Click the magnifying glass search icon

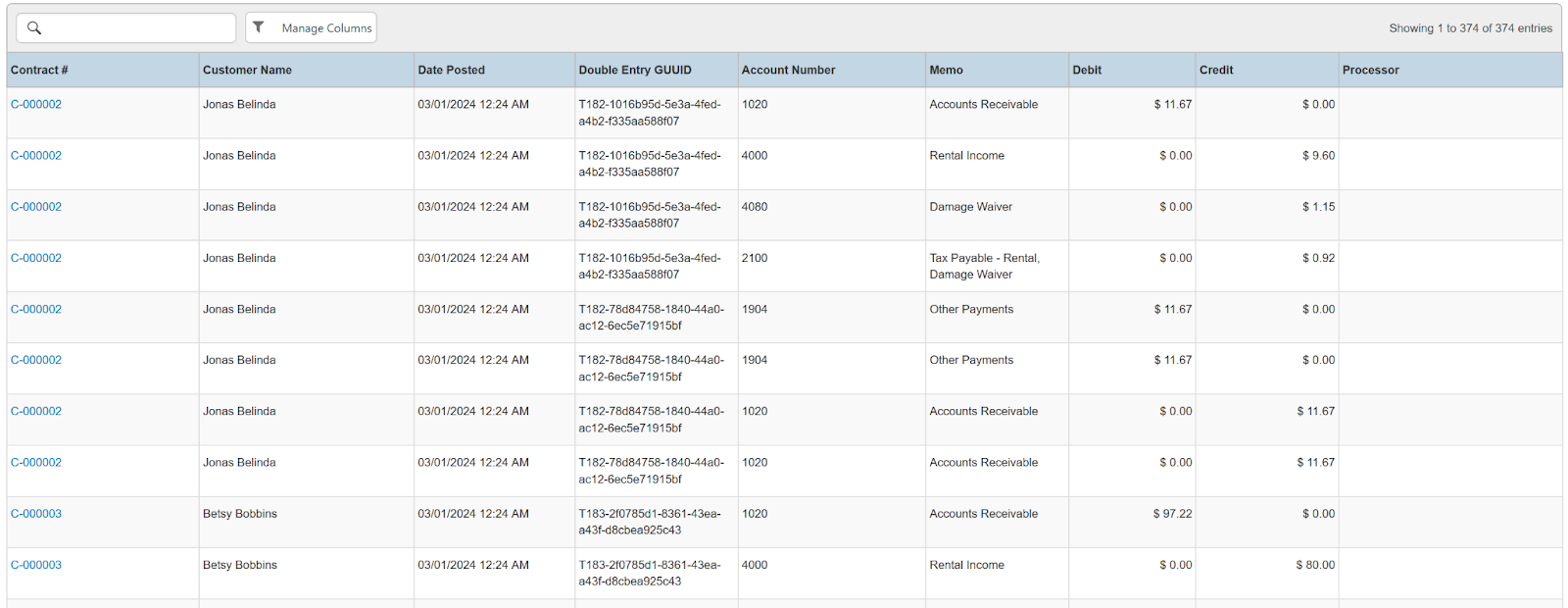(34, 28)
